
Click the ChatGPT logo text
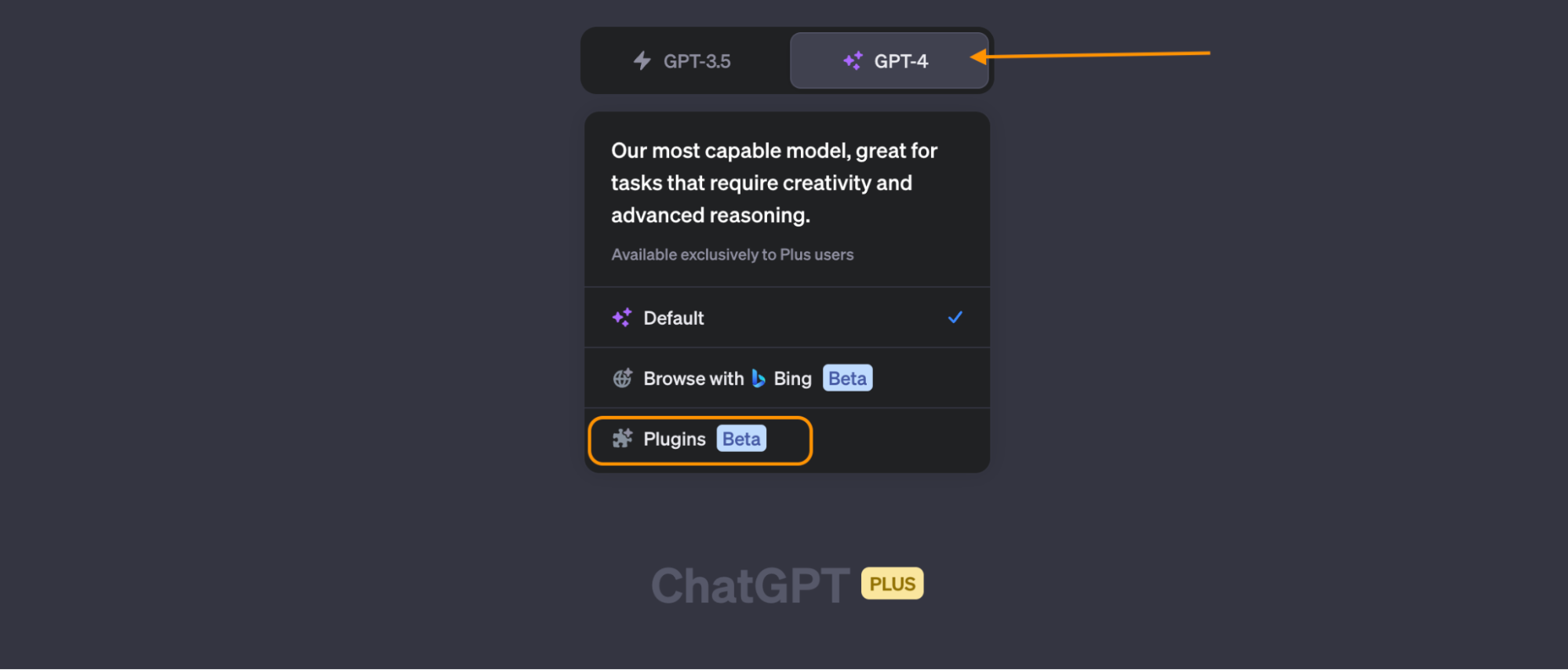pos(750,585)
